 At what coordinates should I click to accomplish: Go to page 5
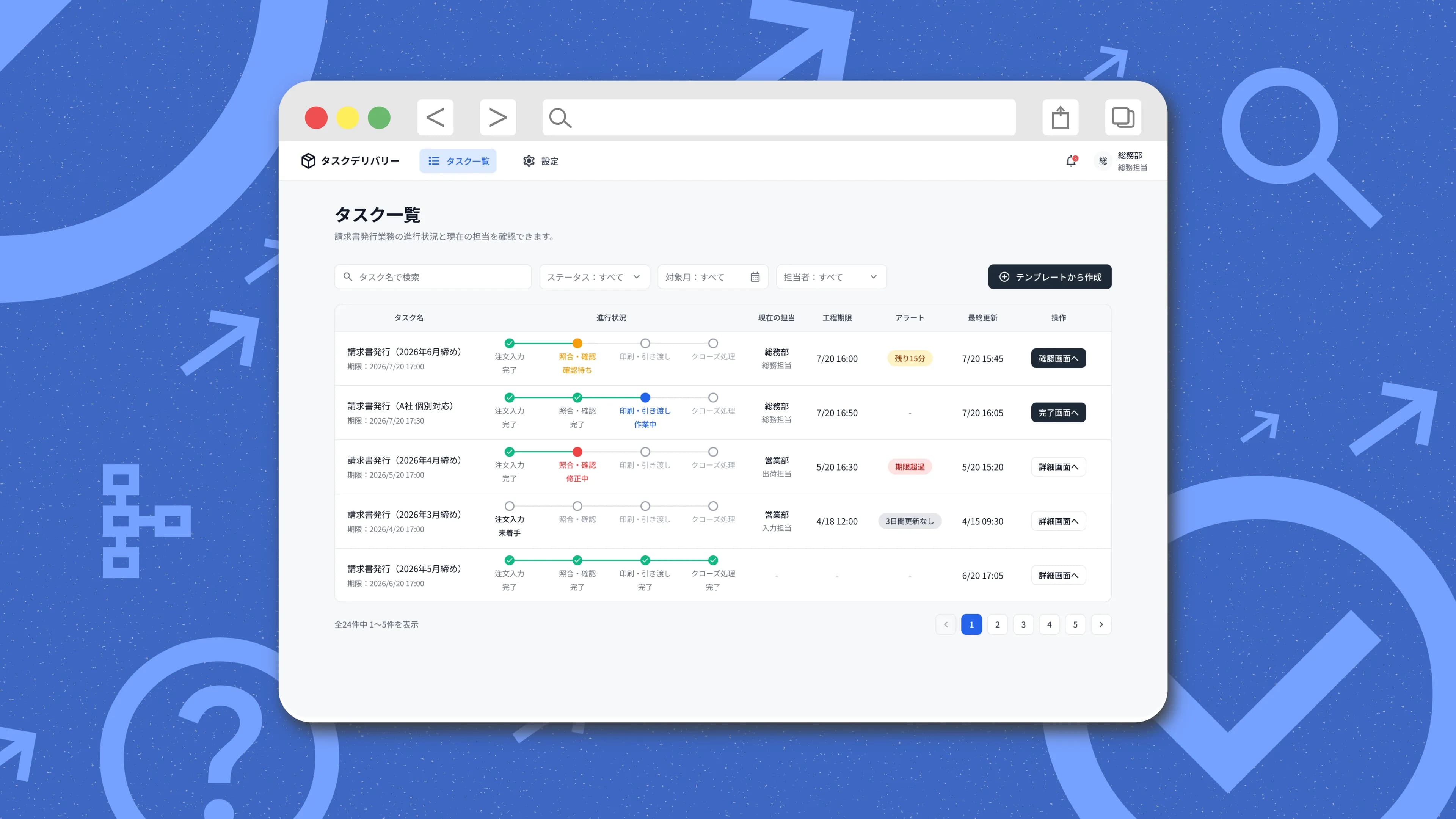pyautogui.click(x=1075, y=624)
